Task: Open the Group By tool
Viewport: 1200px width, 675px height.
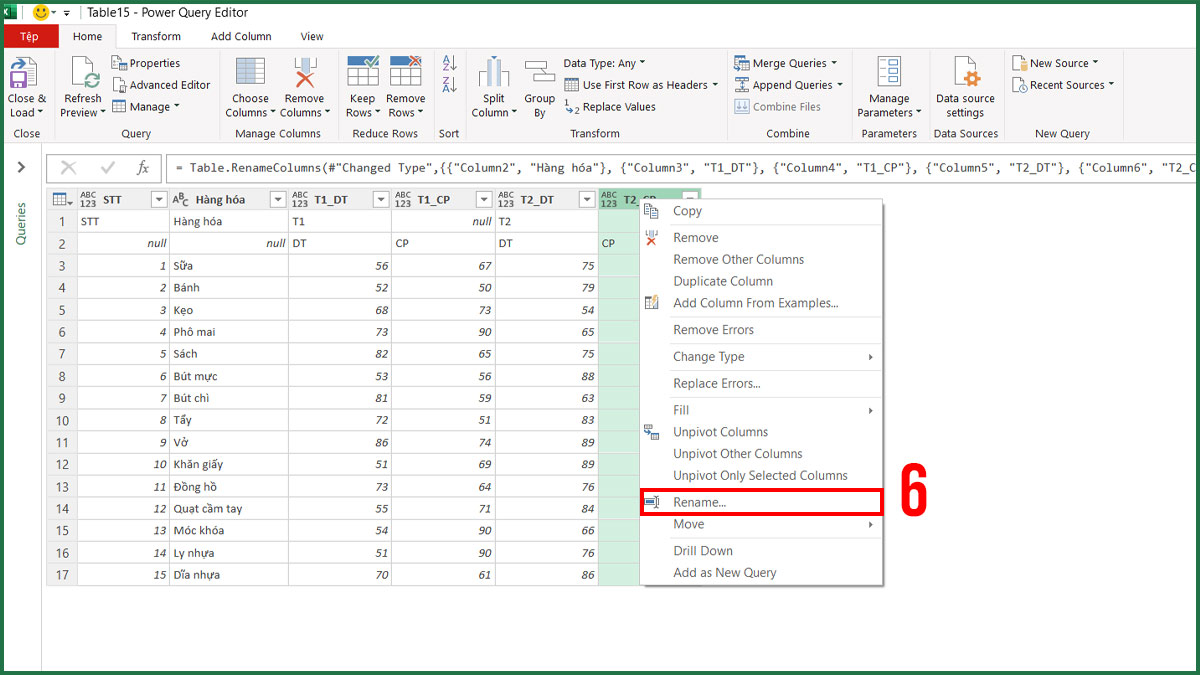Action: (x=539, y=90)
